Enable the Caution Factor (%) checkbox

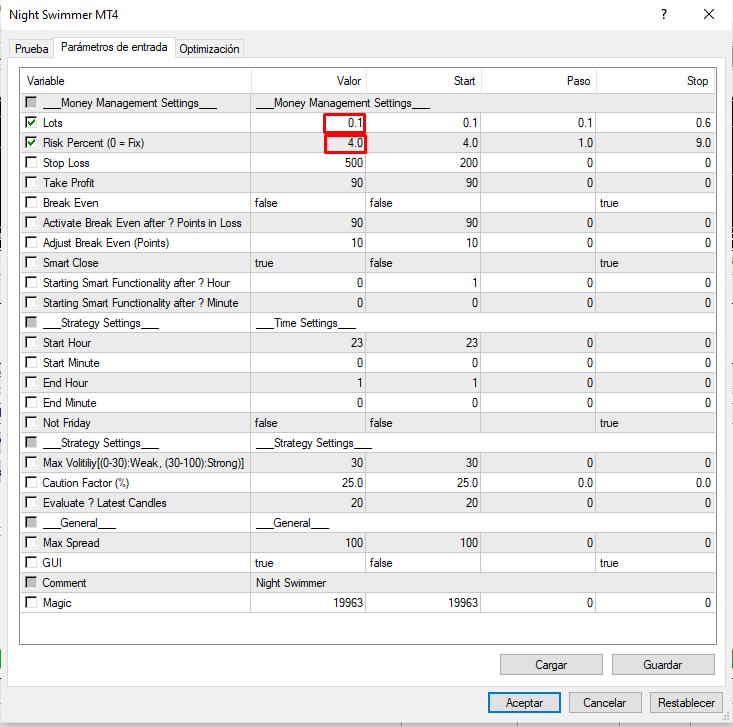31,482
